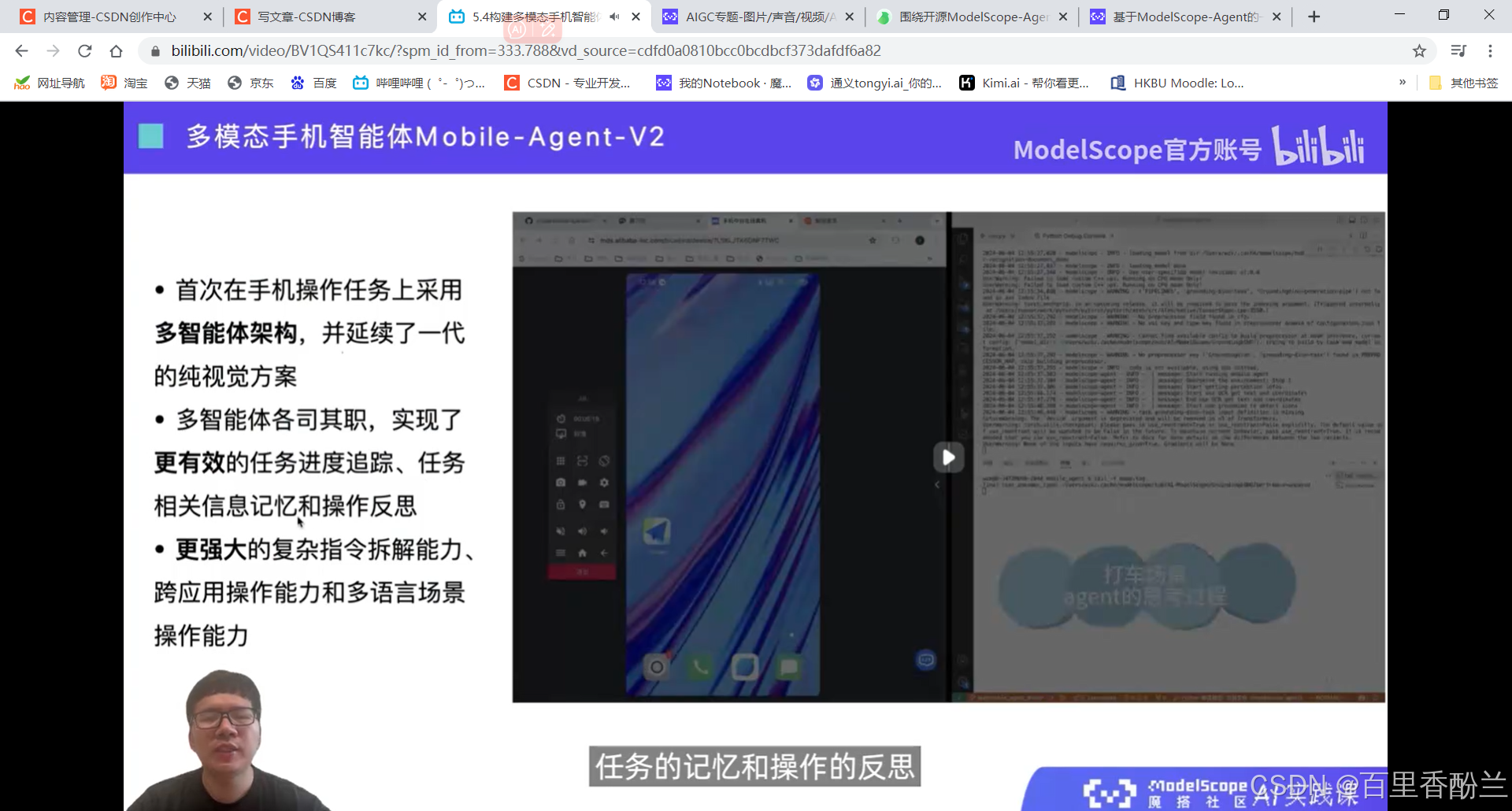View site security lock info

click(x=155, y=51)
